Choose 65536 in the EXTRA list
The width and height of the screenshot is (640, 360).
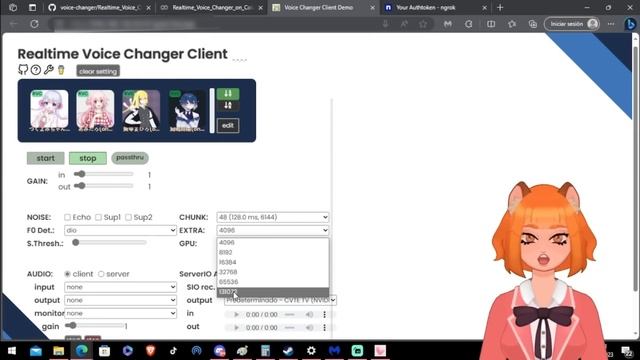click(273, 282)
